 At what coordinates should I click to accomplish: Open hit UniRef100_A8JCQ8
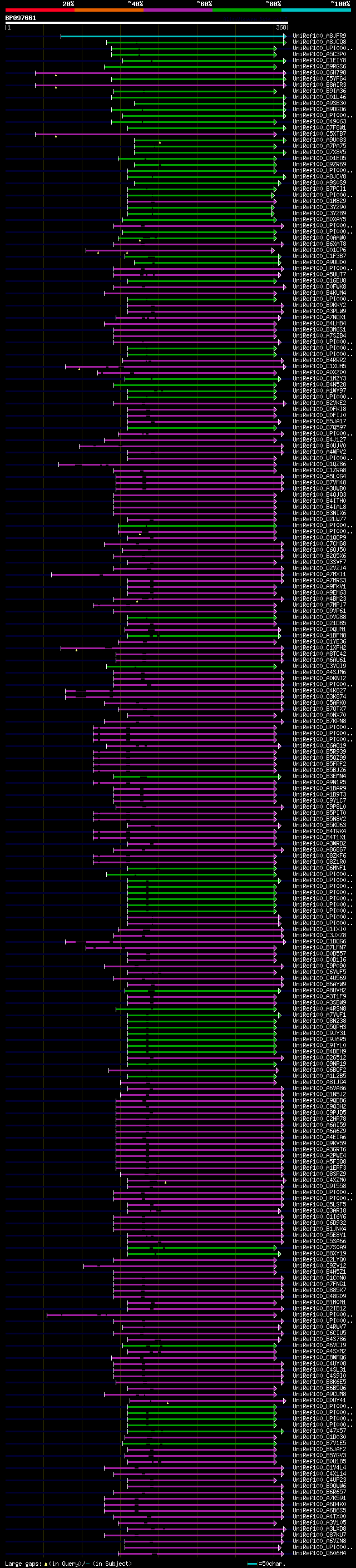[319, 42]
